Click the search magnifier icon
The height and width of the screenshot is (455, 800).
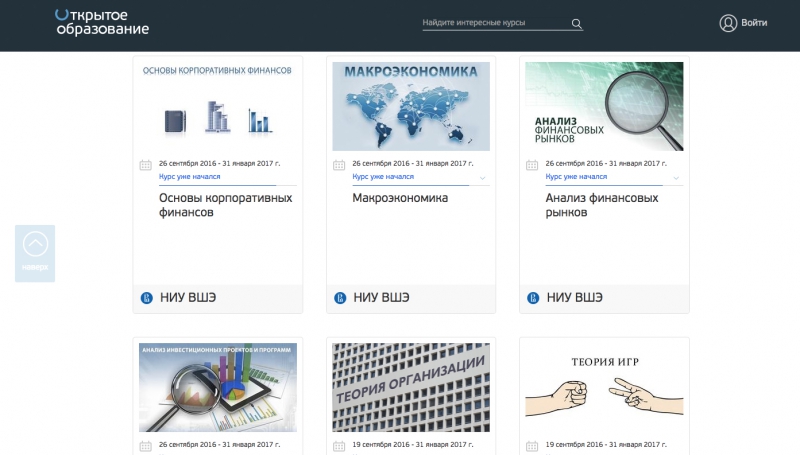pos(576,23)
